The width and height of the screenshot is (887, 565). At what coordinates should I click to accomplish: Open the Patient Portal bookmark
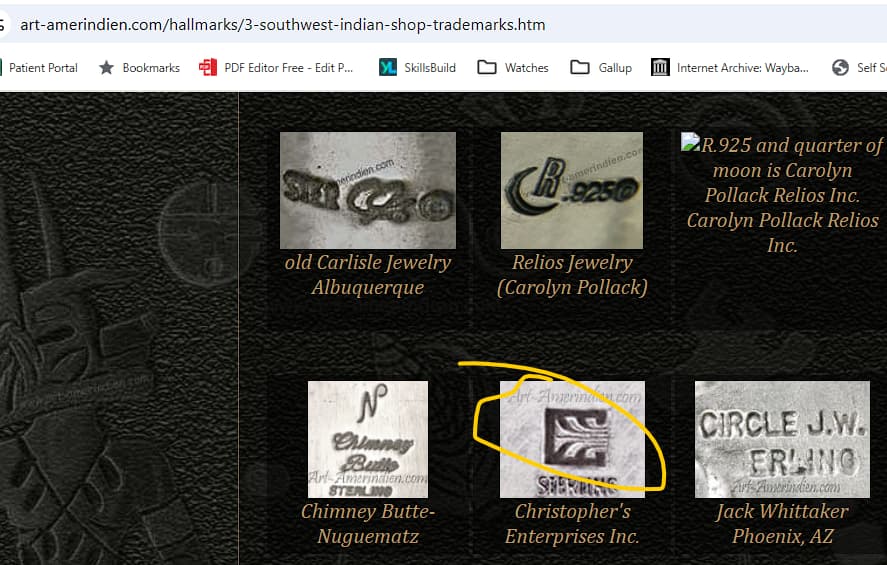pos(43,68)
